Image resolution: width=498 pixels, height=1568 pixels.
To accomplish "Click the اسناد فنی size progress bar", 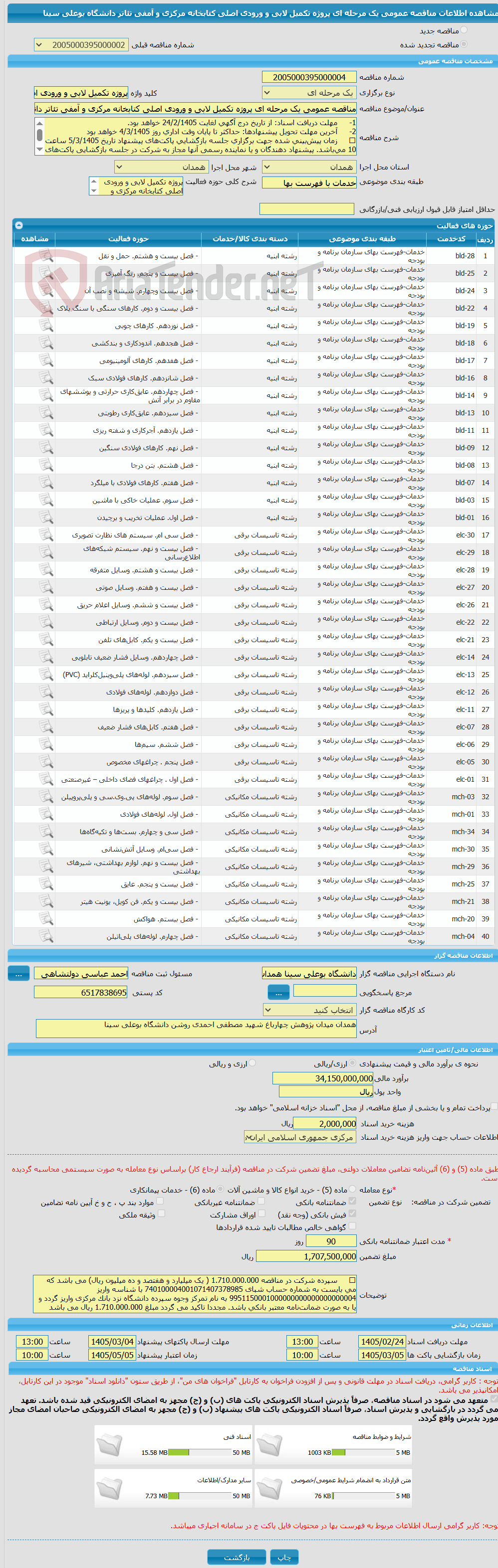I will (200, 1452).
